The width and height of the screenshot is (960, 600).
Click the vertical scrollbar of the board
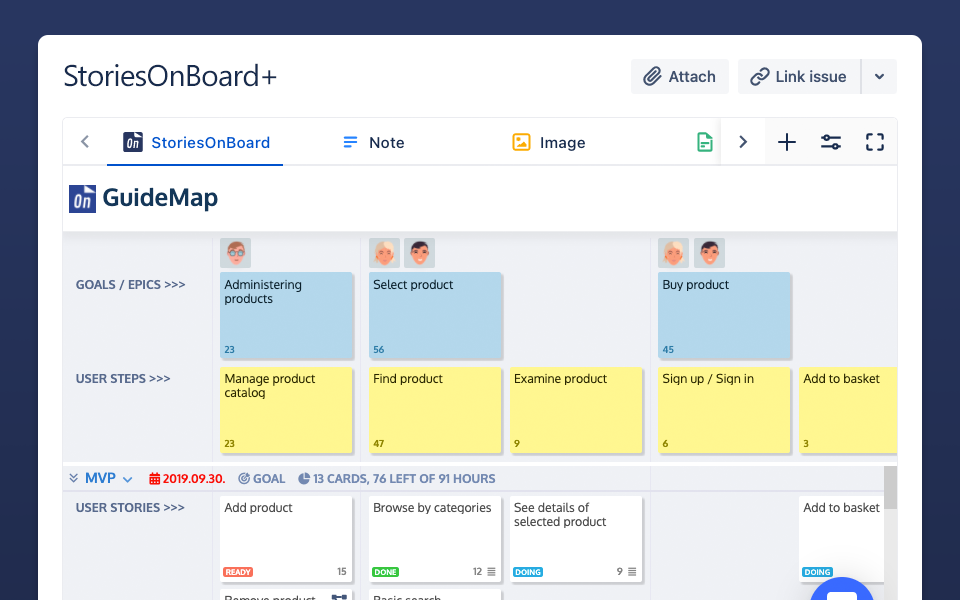click(890, 487)
